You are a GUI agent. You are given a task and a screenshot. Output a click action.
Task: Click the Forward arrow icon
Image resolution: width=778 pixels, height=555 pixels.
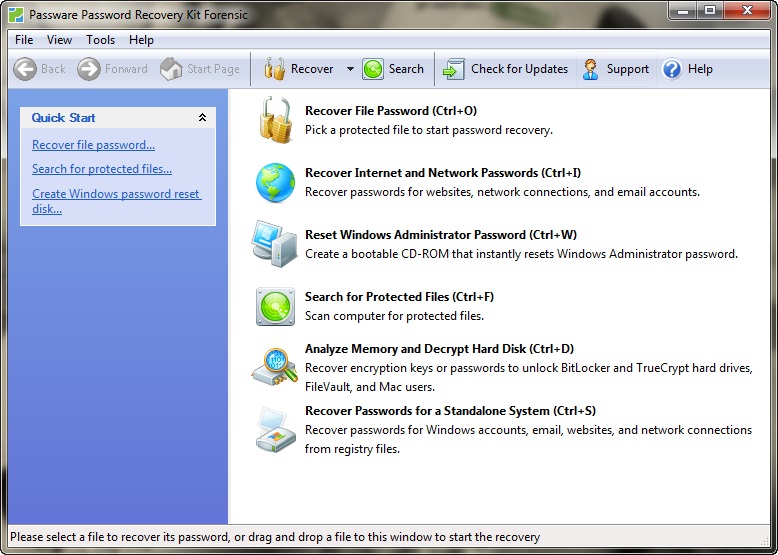click(89, 69)
